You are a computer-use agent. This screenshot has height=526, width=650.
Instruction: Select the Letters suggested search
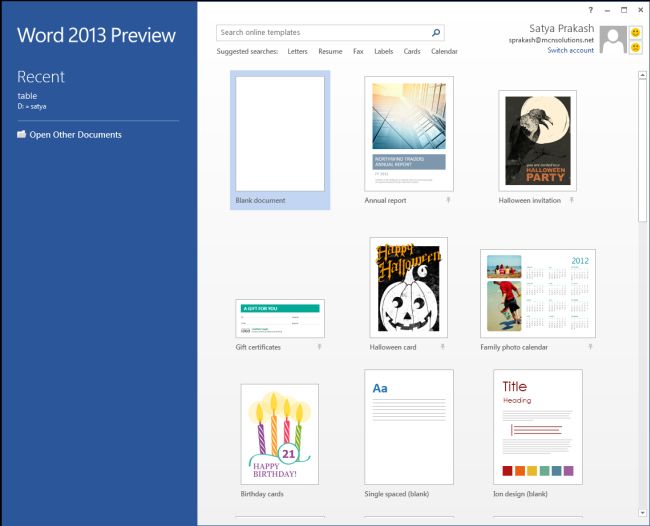click(x=297, y=51)
